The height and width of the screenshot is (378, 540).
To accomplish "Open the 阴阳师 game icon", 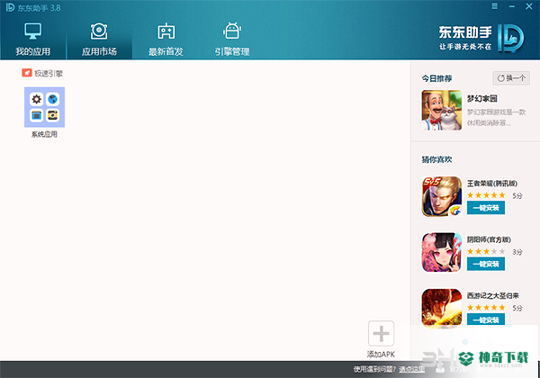I will pos(442,252).
